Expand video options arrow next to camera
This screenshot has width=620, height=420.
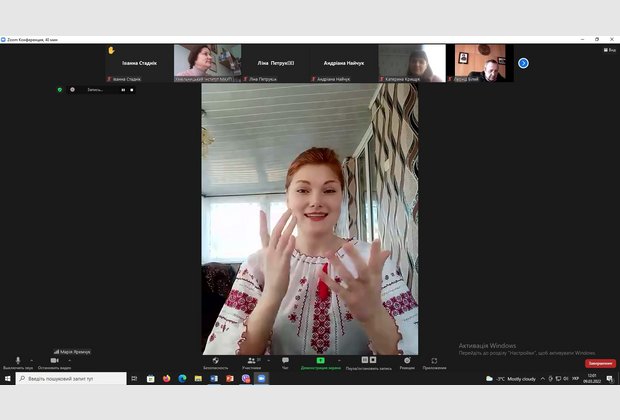[70, 359]
